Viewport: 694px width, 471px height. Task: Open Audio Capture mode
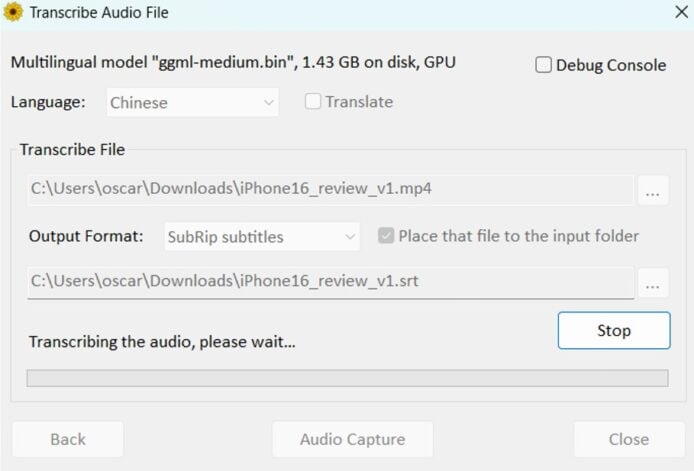[352, 439]
